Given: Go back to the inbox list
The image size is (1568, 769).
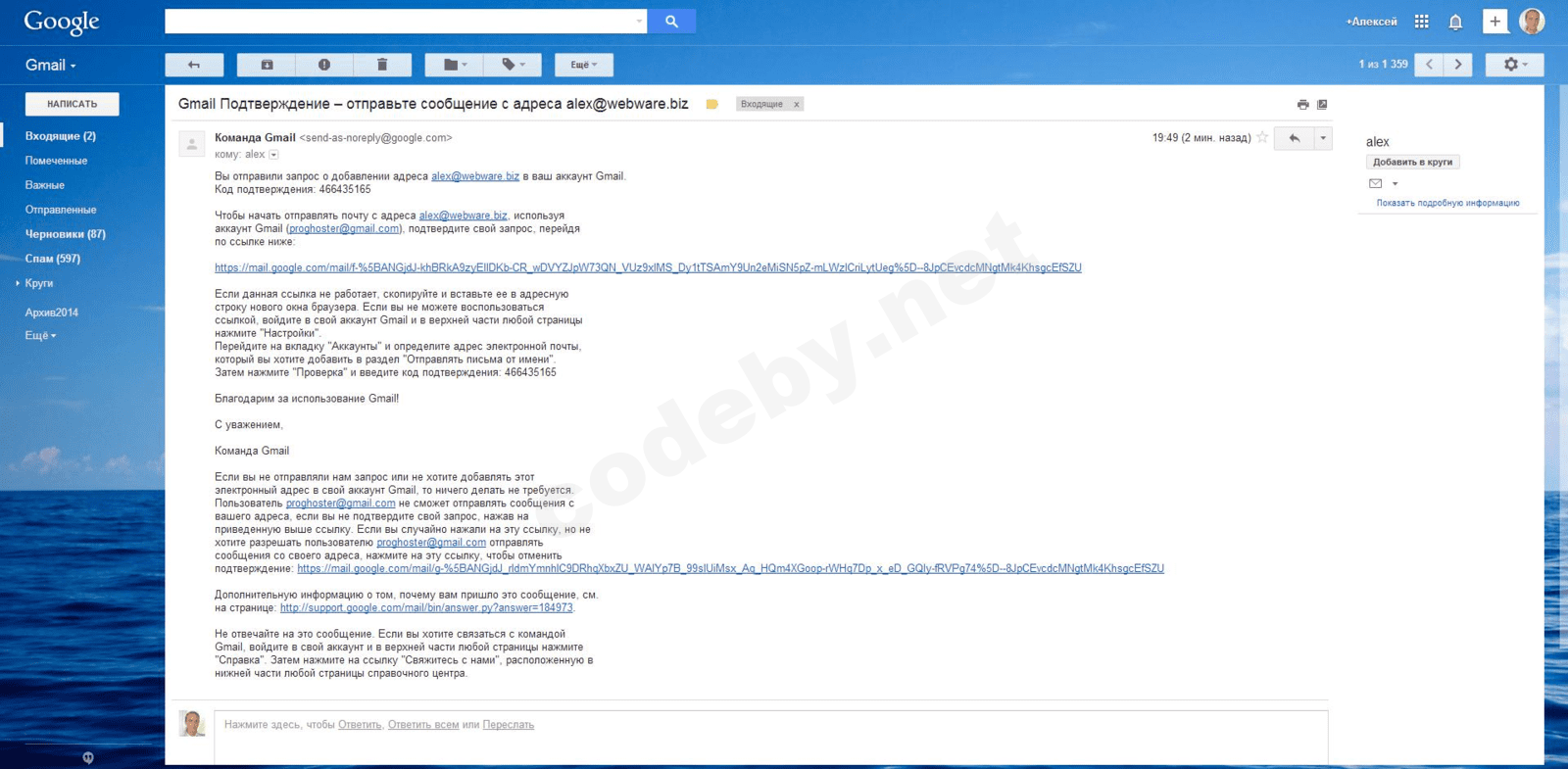Looking at the screenshot, I should (194, 65).
